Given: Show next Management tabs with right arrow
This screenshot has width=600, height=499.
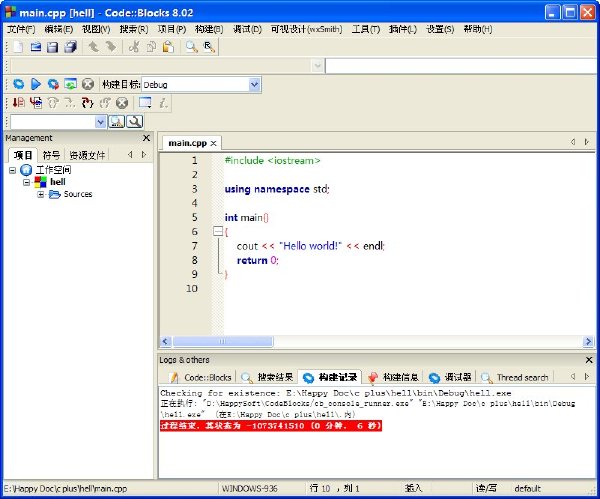Looking at the screenshot, I should point(144,154).
